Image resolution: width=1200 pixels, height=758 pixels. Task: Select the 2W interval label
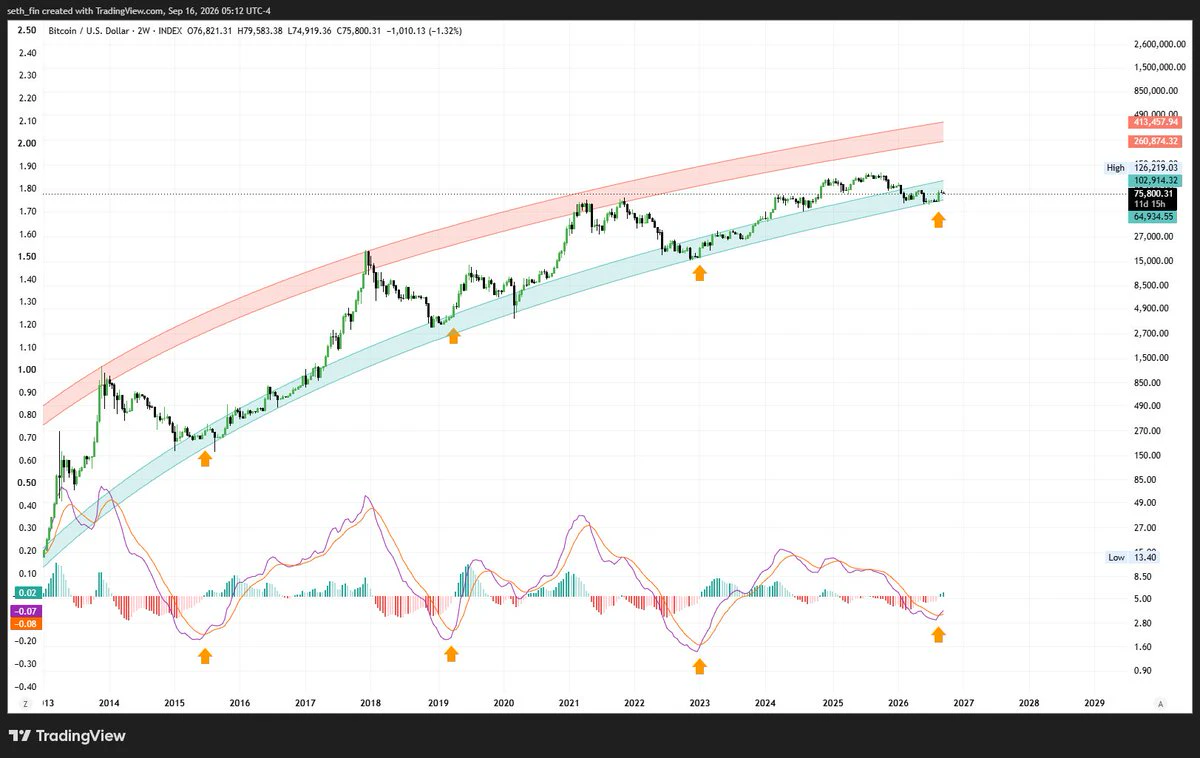point(143,31)
